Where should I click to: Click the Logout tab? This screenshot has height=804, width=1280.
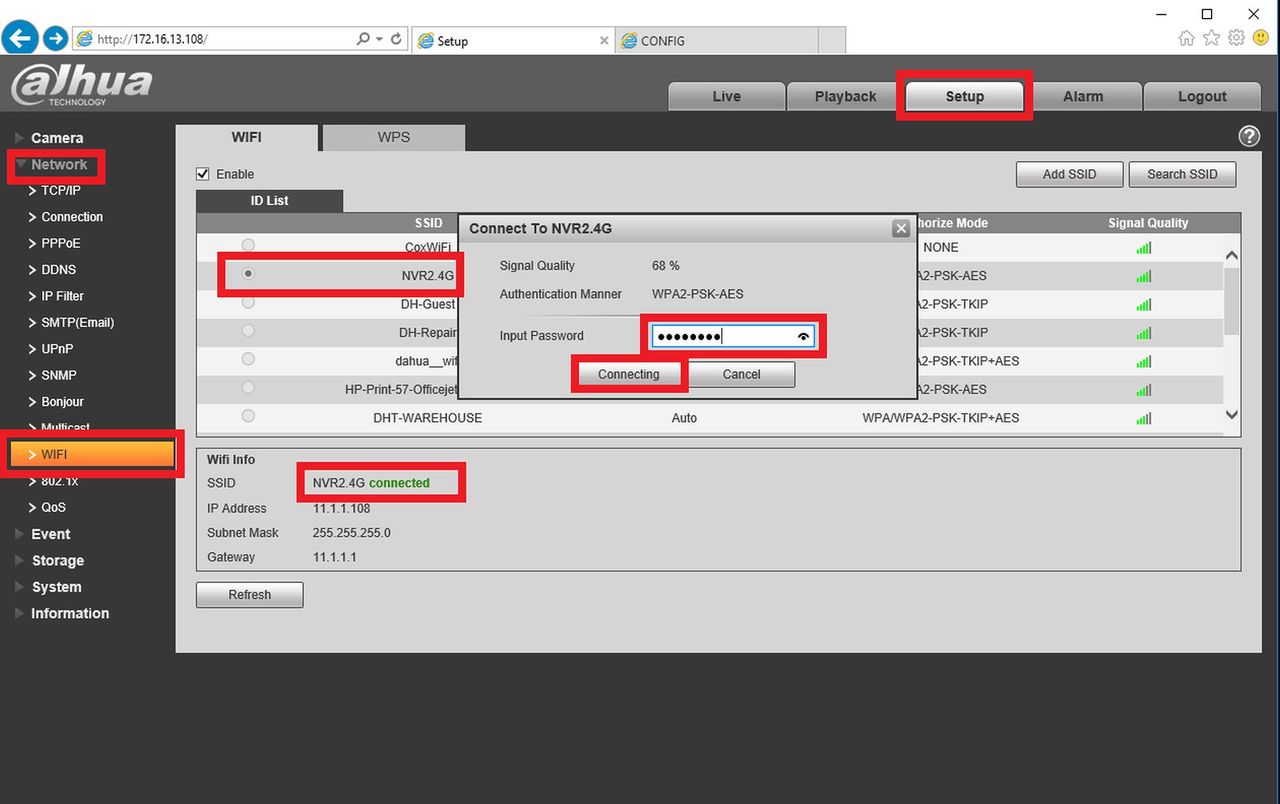(x=1202, y=96)
